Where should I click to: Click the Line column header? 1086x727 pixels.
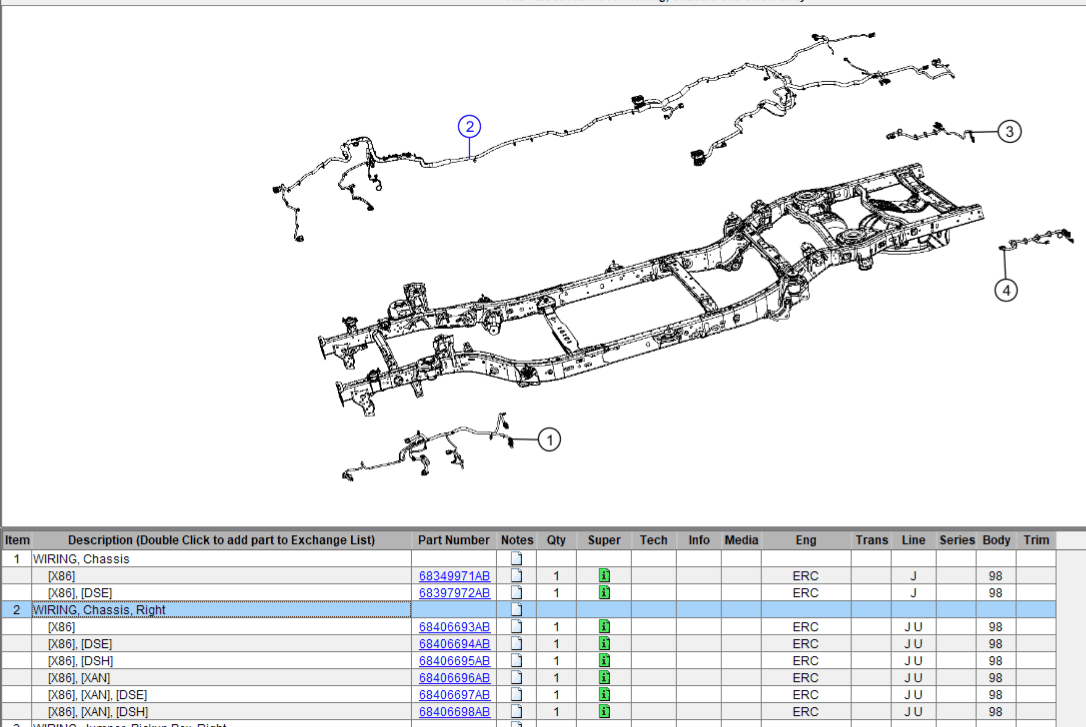click(x=914, y=540)
